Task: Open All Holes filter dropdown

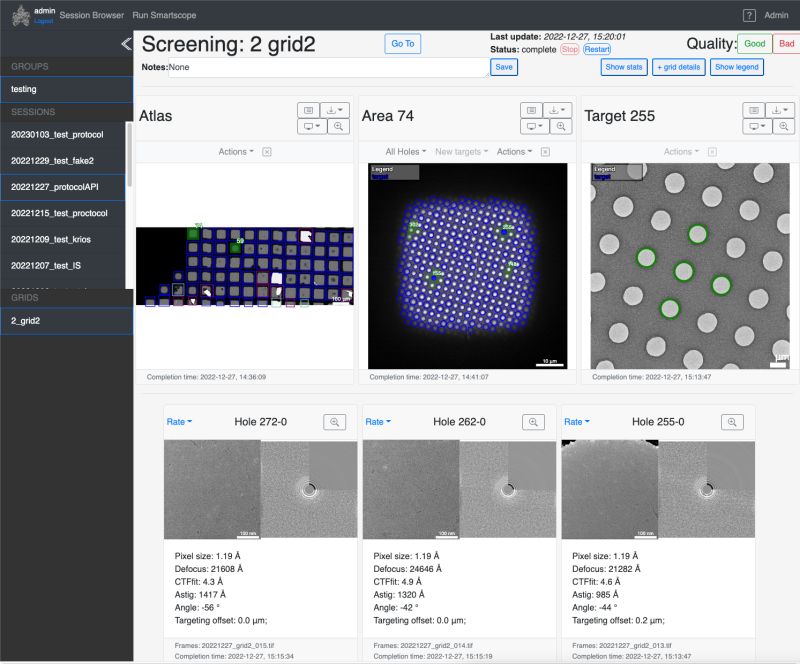Action: (406, 152)
